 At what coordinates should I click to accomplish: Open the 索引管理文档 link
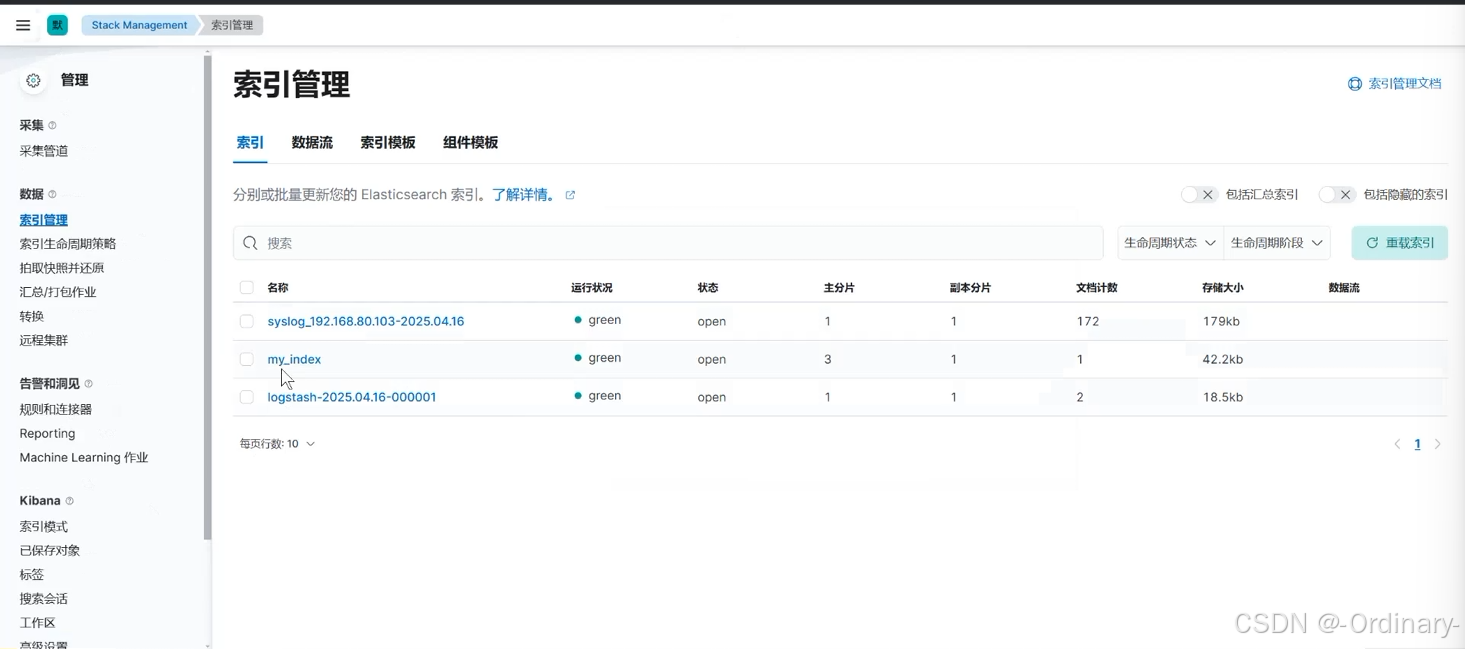coord(1405,84)
